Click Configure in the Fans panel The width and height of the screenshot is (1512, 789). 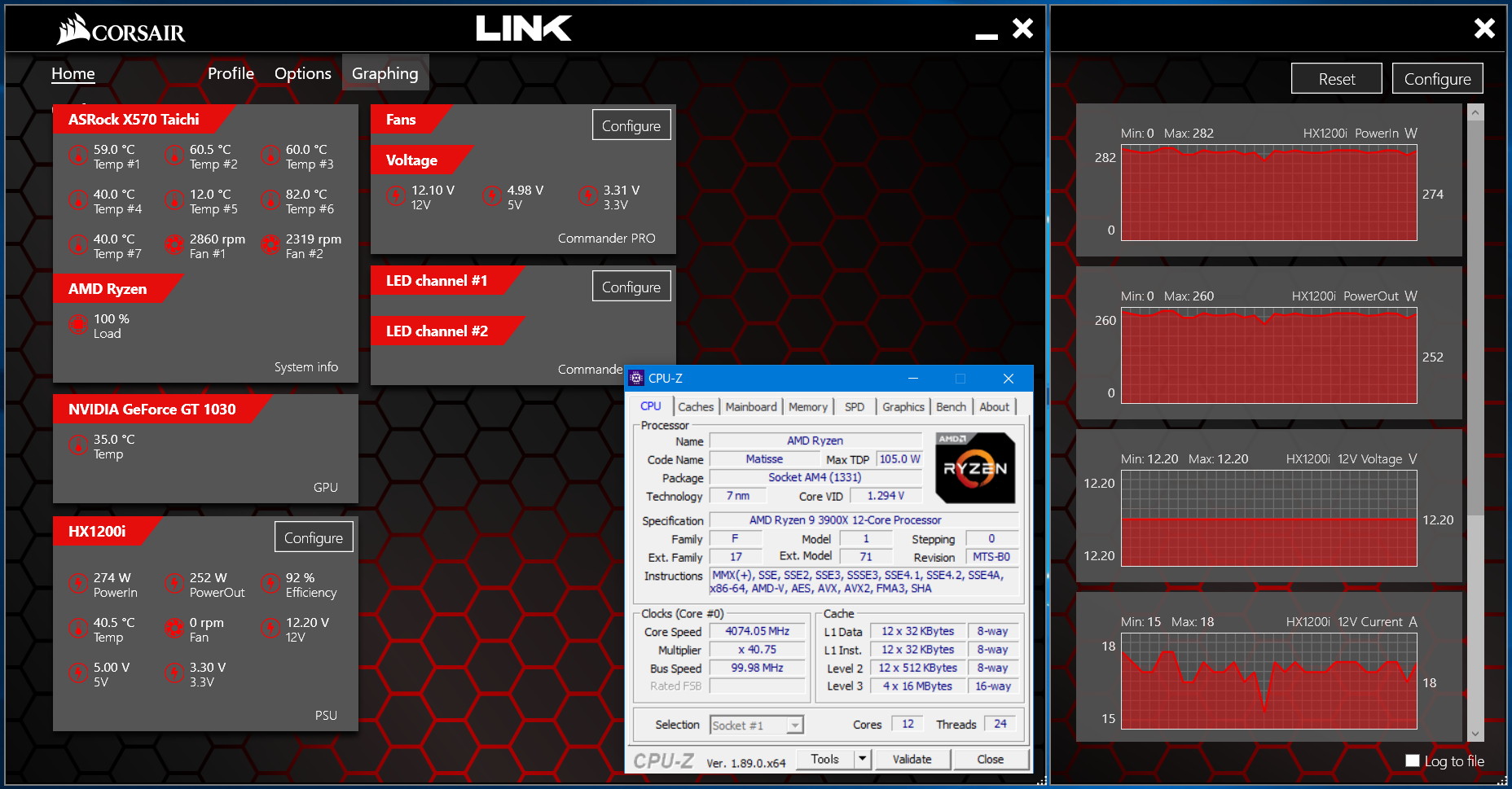631,125
